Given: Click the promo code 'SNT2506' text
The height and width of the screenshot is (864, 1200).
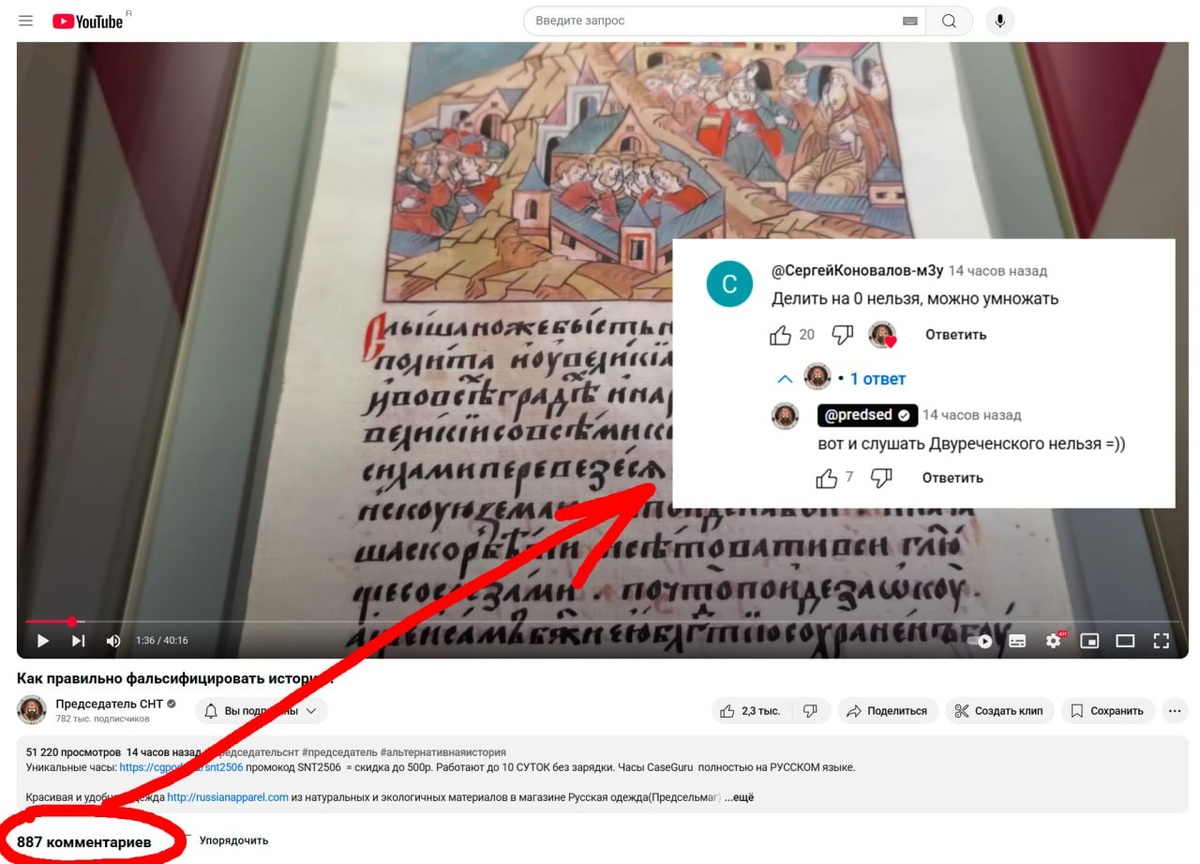Looking at the screenshot, I should (318, 768).
